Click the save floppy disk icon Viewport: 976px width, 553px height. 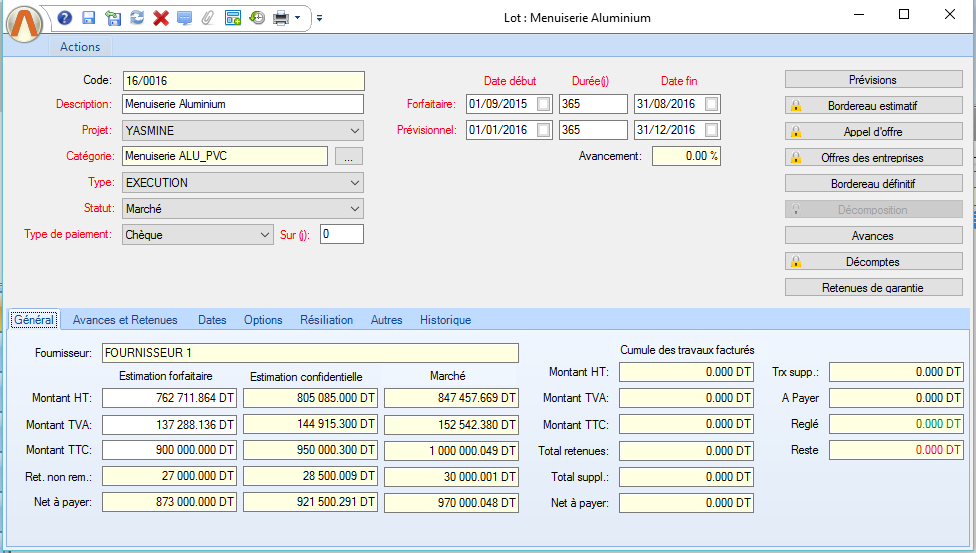88,18
